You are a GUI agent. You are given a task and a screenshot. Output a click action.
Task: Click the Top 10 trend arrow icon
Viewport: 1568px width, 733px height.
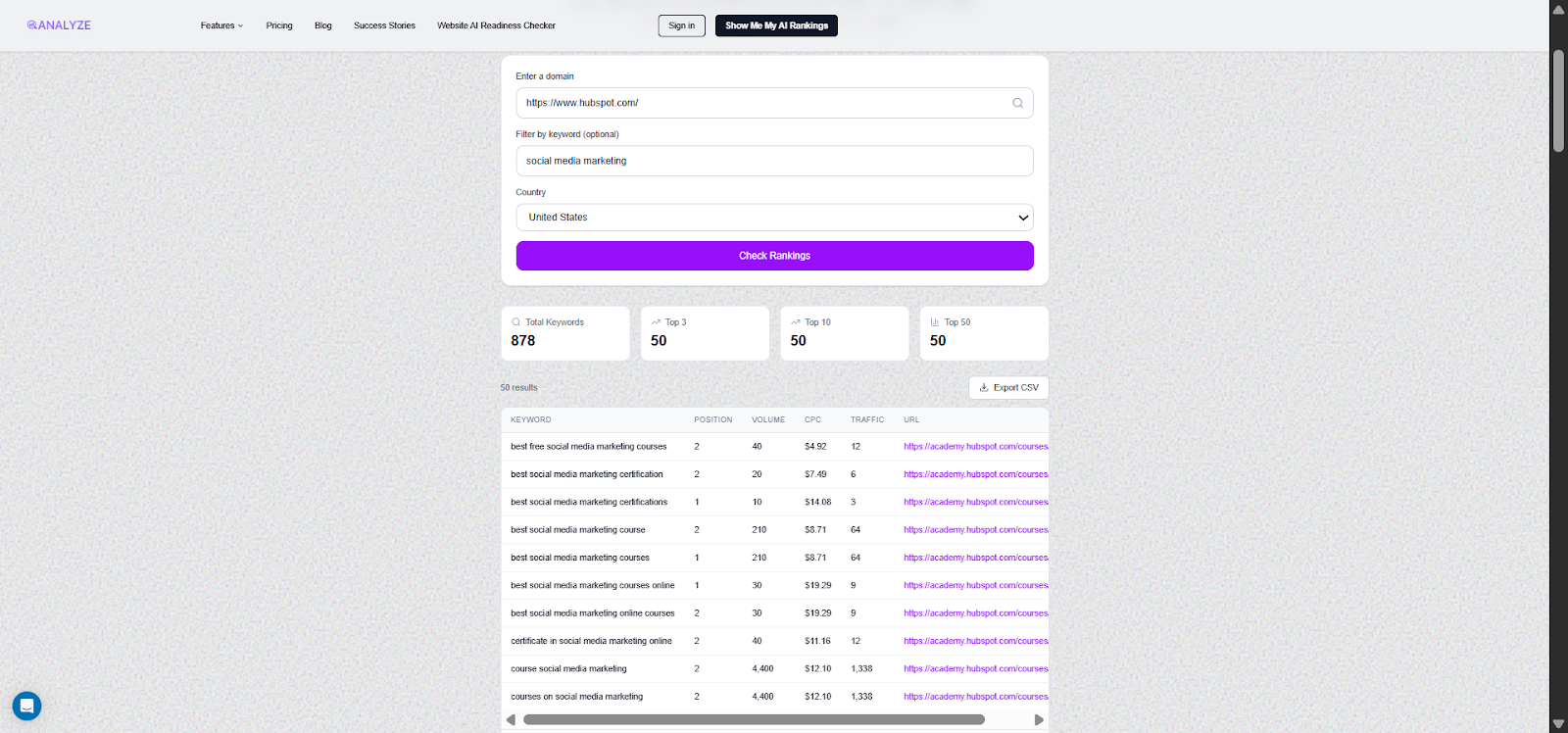coord(796,322)
